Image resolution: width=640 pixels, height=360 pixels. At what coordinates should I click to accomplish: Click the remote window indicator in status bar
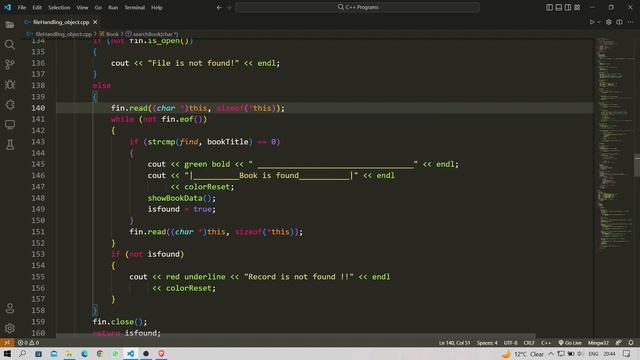click(x=7, y=343)
